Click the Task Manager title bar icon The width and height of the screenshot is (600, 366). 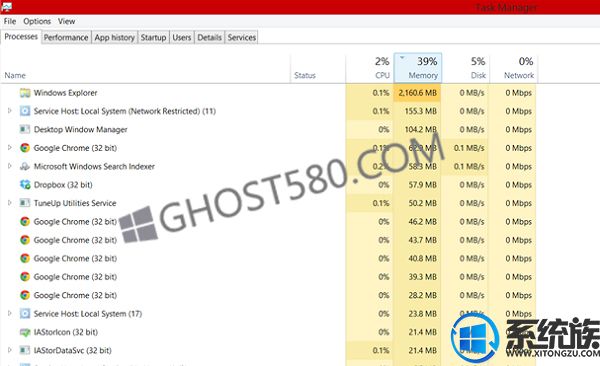coord(6,7)
